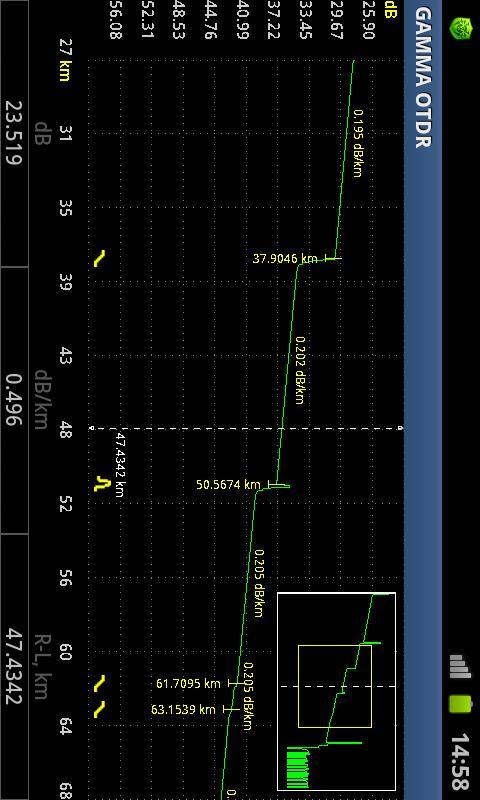
Task: Tap the GAMMA OTDR title bar
Action: (423, 400)
